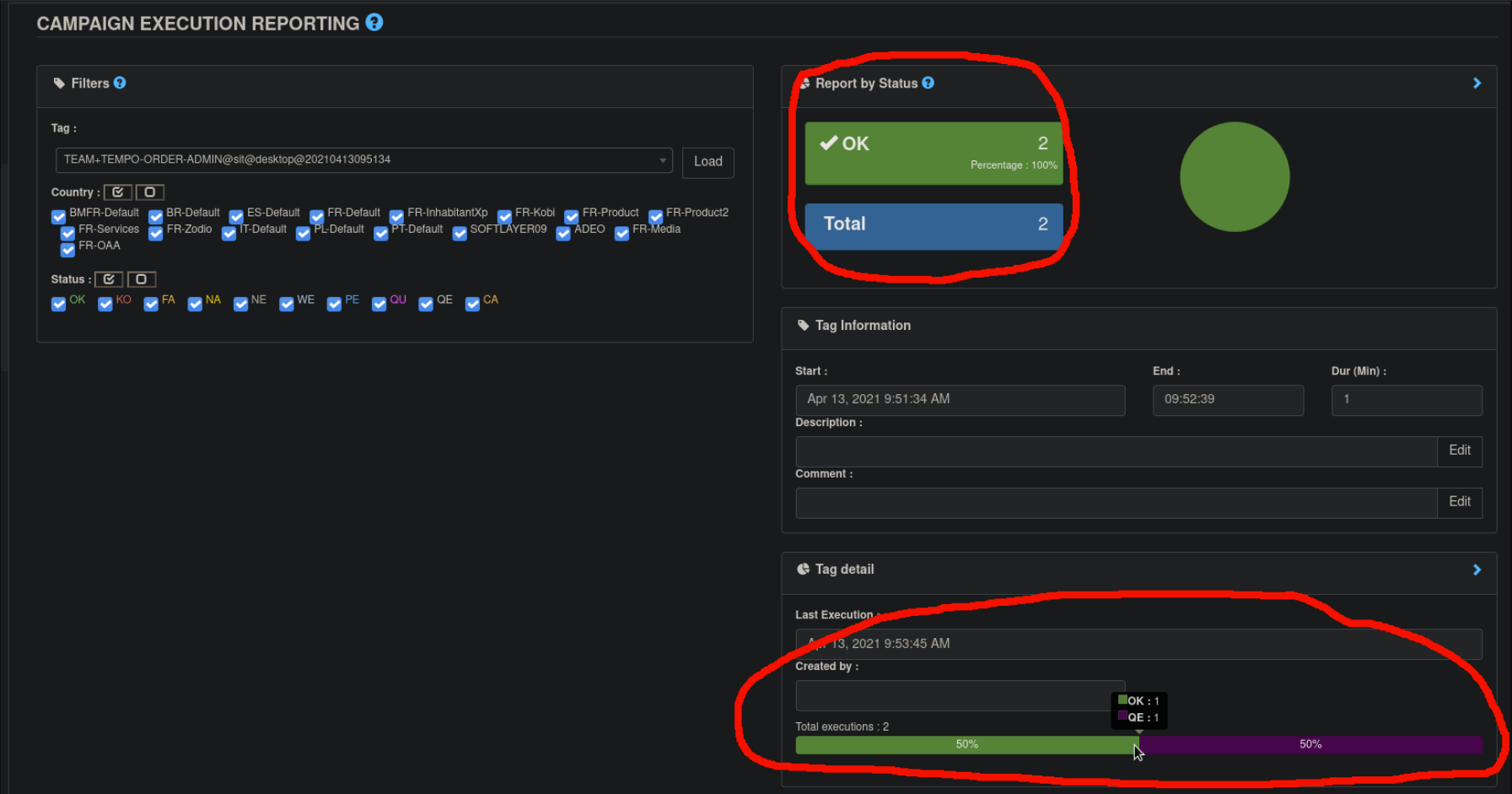This screenshot has width=1512, height=794.
Task: Toggle the CA status checkbox
Action: (472, 304)
